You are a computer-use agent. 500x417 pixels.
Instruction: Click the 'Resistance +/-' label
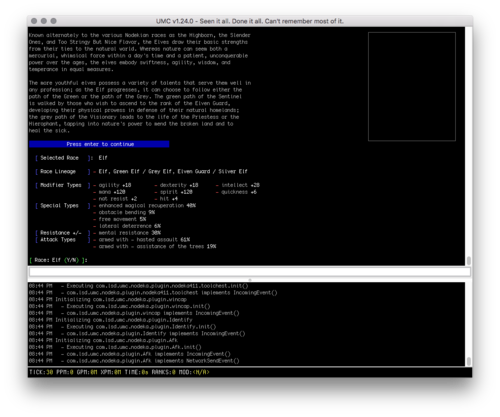(61, 233)
